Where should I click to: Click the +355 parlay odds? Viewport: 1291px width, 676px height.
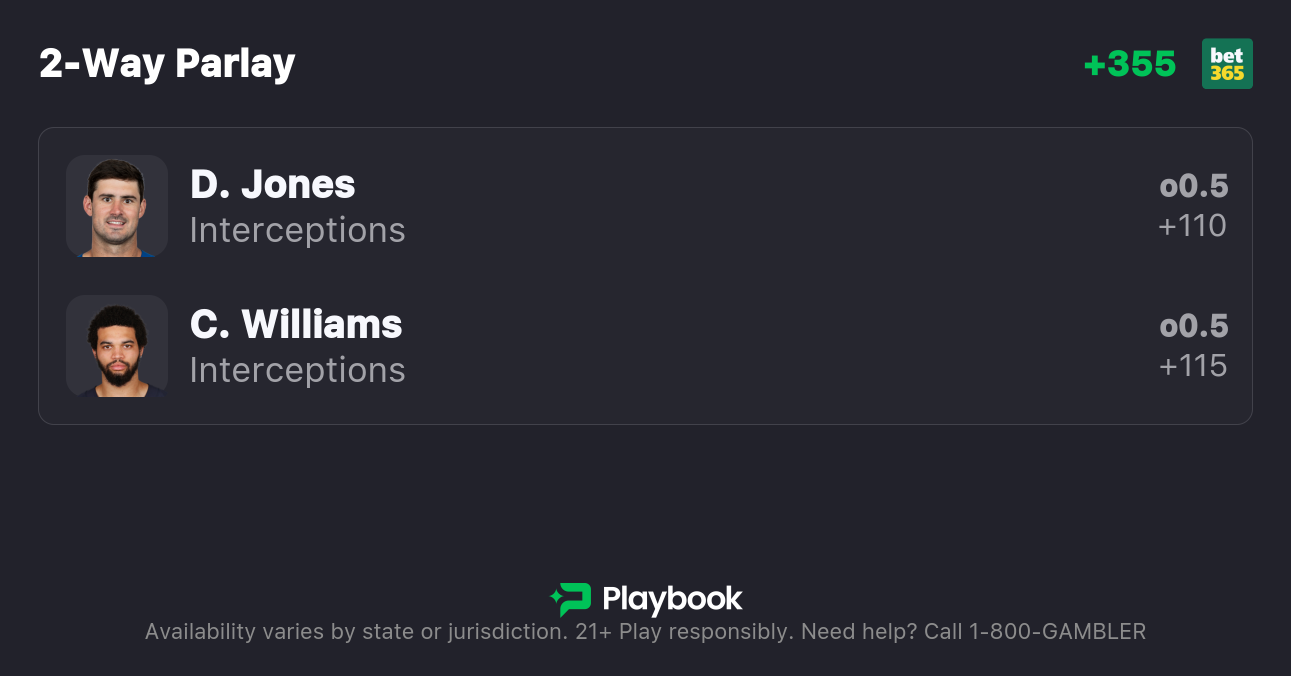tap(1130, 64)
